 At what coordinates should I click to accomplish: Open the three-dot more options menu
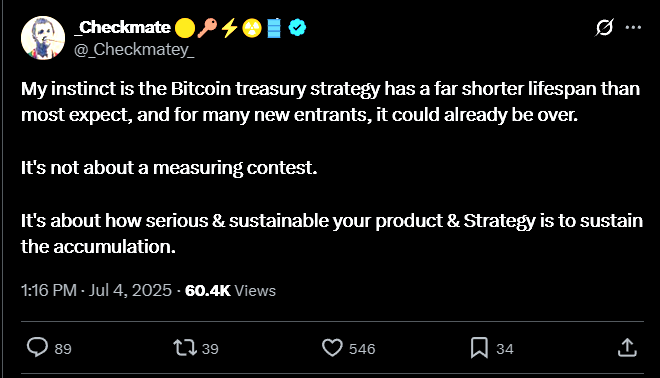[x=633, y=28]
